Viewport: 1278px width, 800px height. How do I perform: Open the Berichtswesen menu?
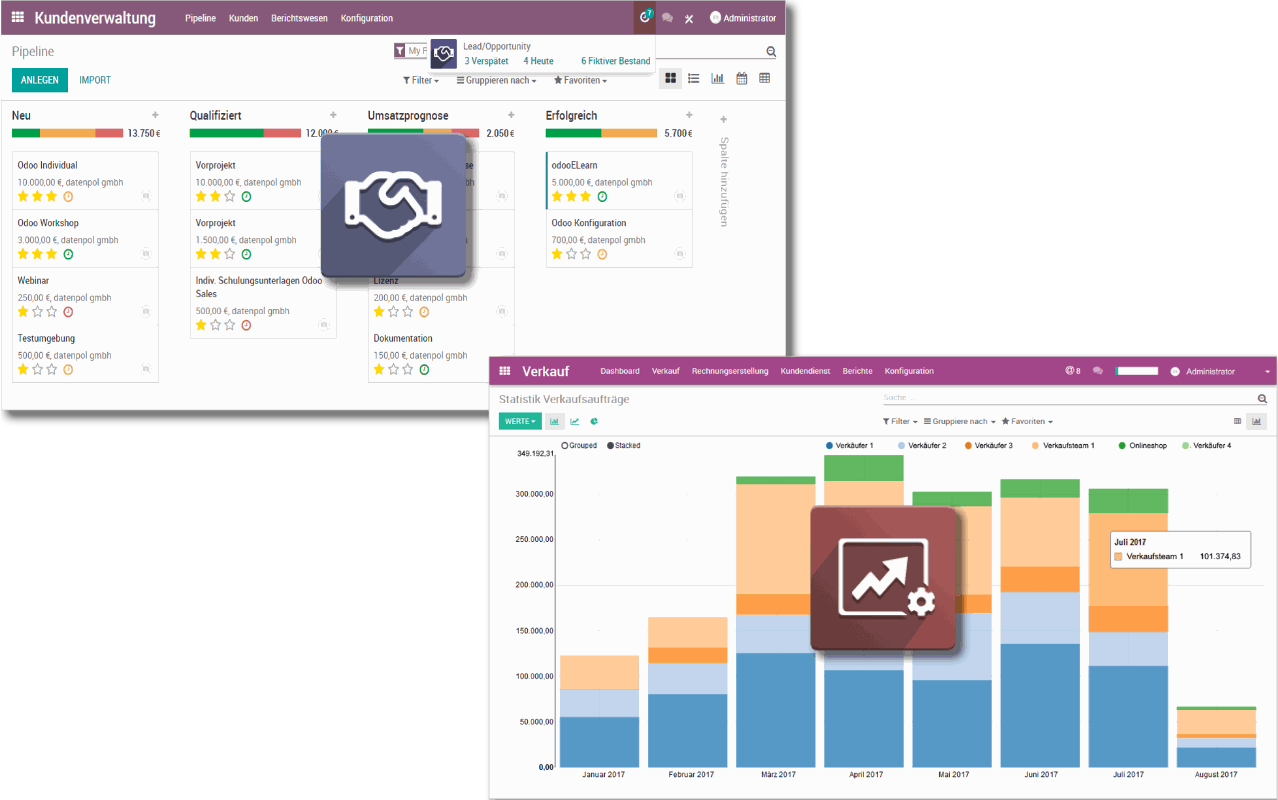point(299,18)
